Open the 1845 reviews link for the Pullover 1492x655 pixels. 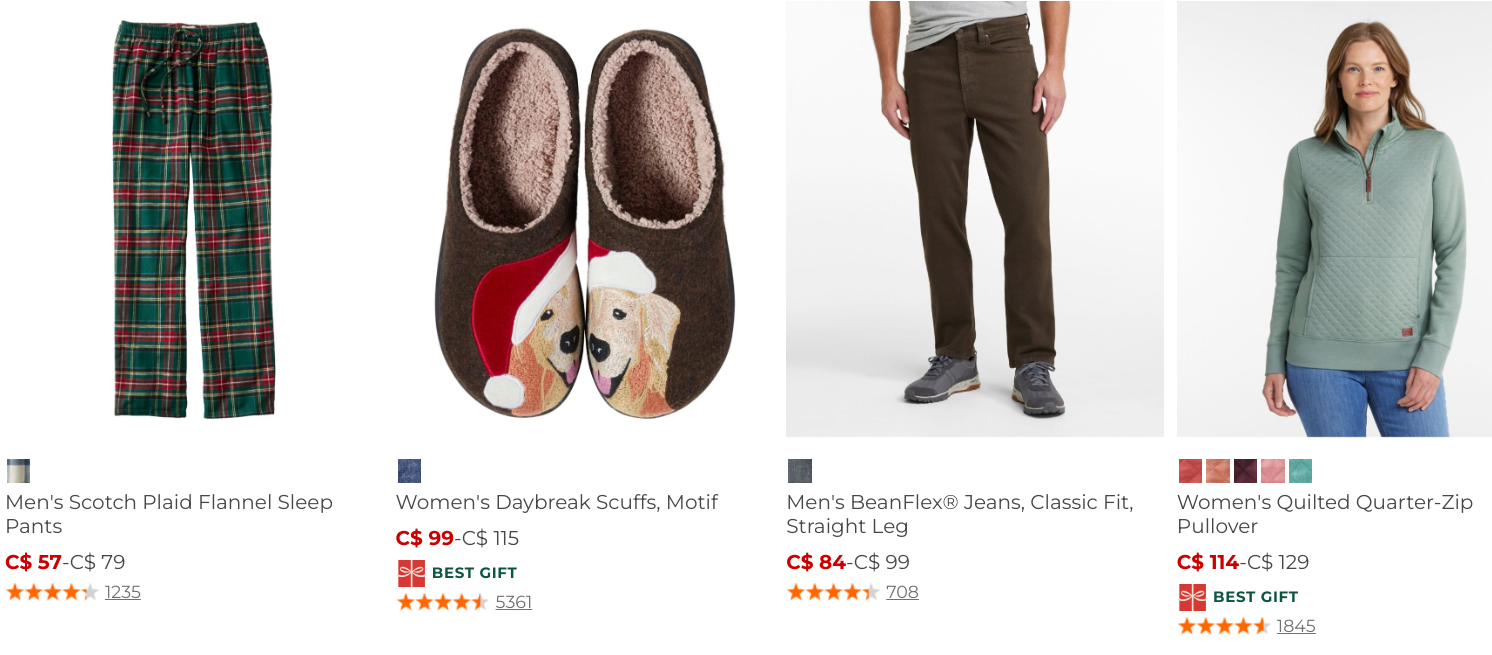tap(1294, 627)
